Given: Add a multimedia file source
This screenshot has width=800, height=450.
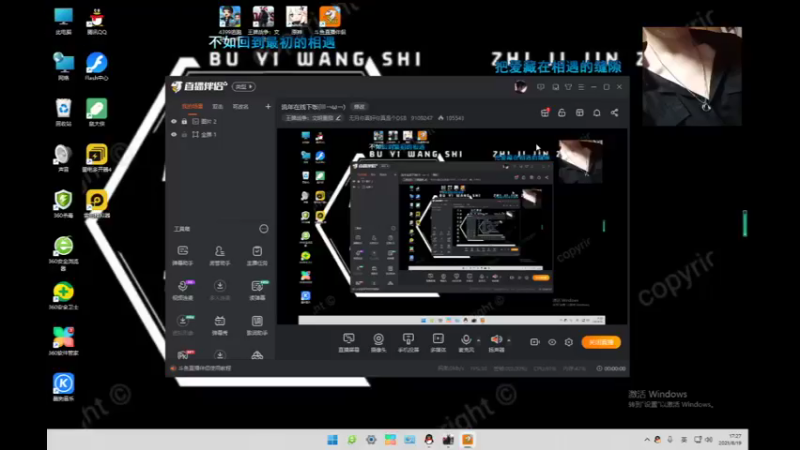Looking at the screenshot, I should click(438, 342).
